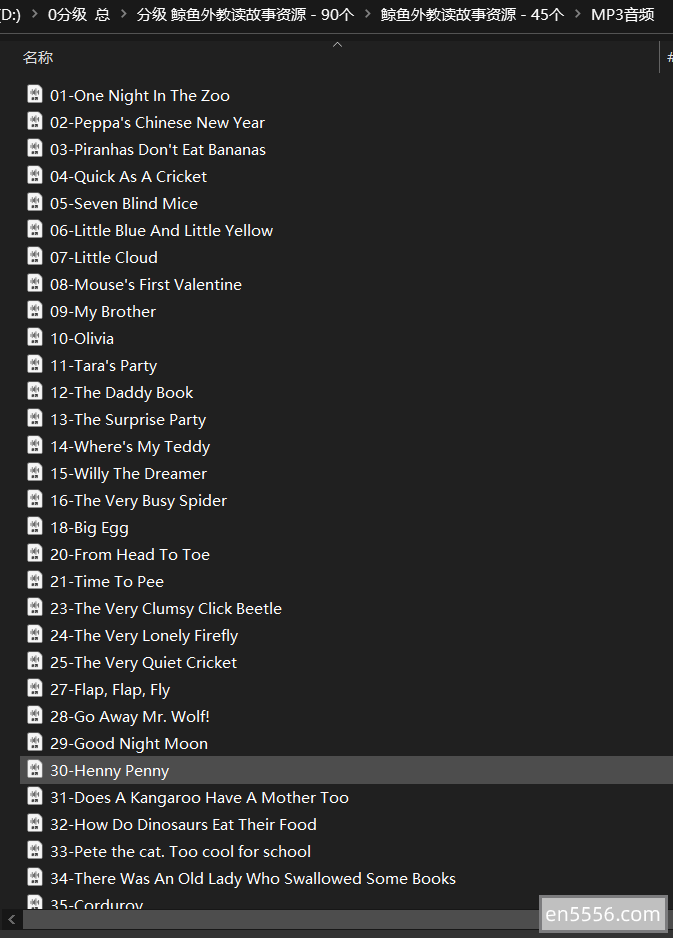Click the file icon beside 21-Time To Pee
This screenshot has width=673, height=938.
tap(35, 581)
